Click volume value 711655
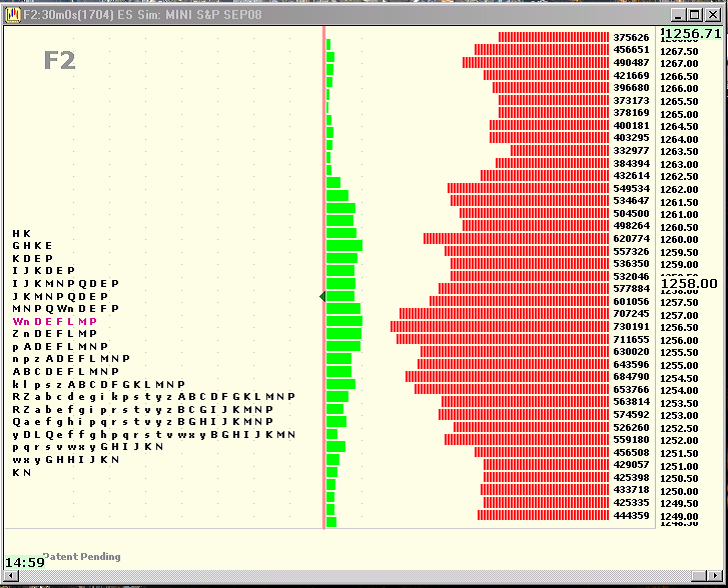The height and width of the screenshot is (588, 728). tap(631, 340)
